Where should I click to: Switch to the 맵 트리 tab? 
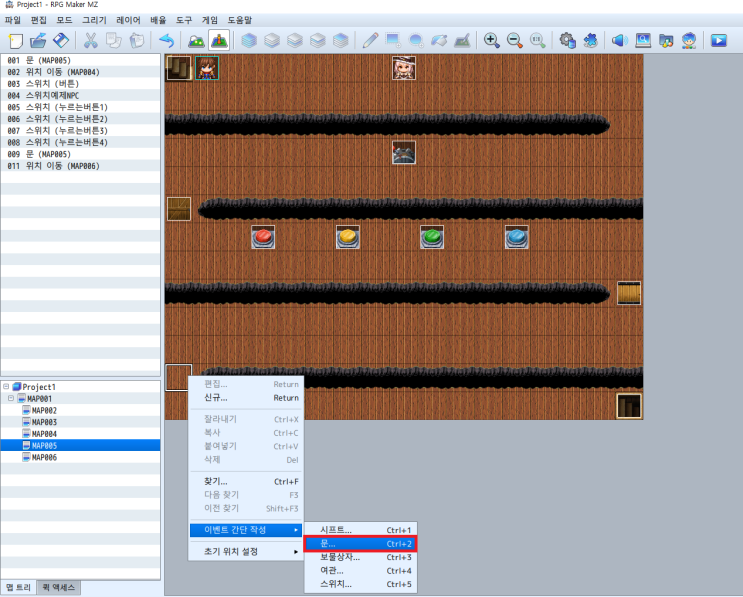(18, 588)
